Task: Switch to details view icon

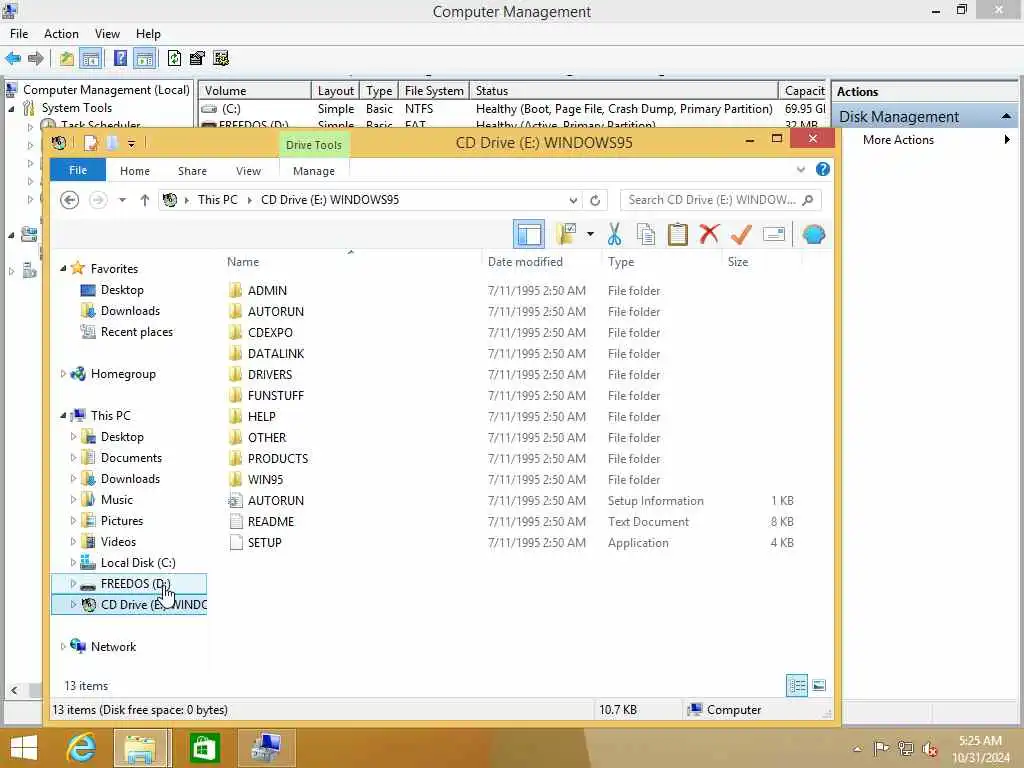Action: click(797, 685)
